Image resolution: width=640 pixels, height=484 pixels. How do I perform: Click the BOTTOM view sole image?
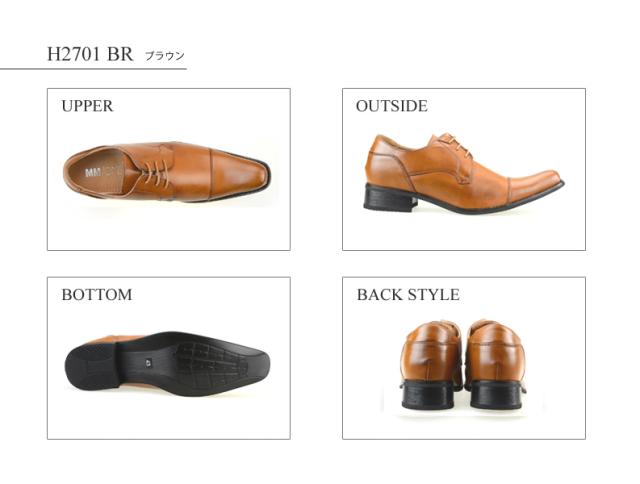tap(167, 364)
